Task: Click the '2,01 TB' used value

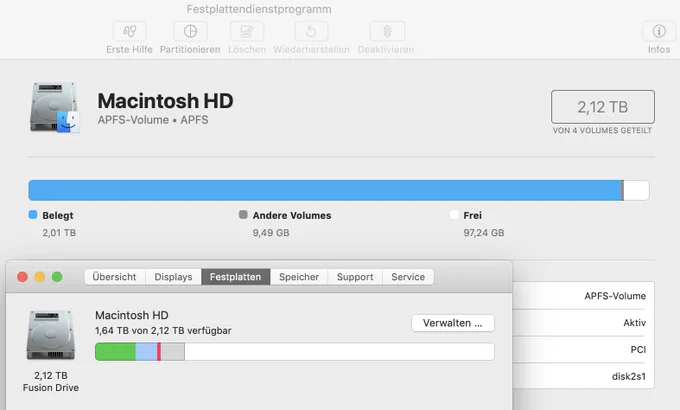Action: click(x=59, y=233)
